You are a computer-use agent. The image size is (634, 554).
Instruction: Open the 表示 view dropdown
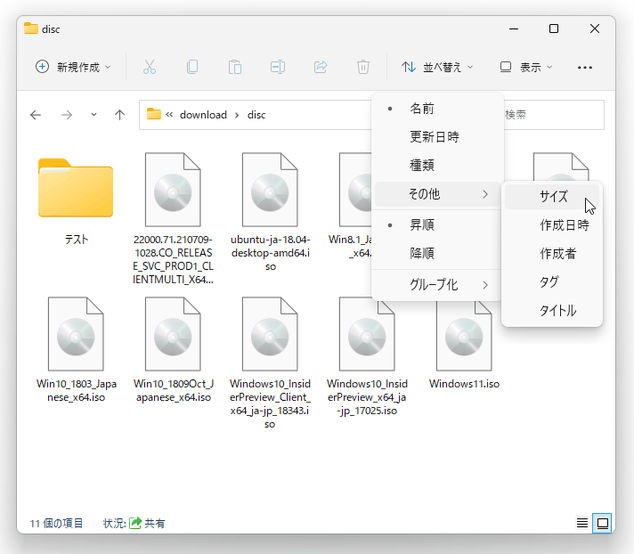(x=526, y=67)
